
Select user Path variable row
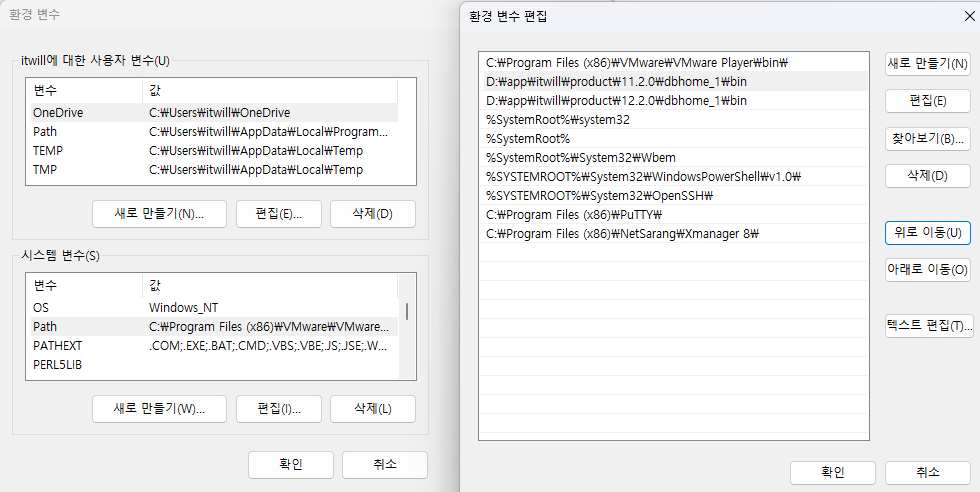(x=214, y=131)
